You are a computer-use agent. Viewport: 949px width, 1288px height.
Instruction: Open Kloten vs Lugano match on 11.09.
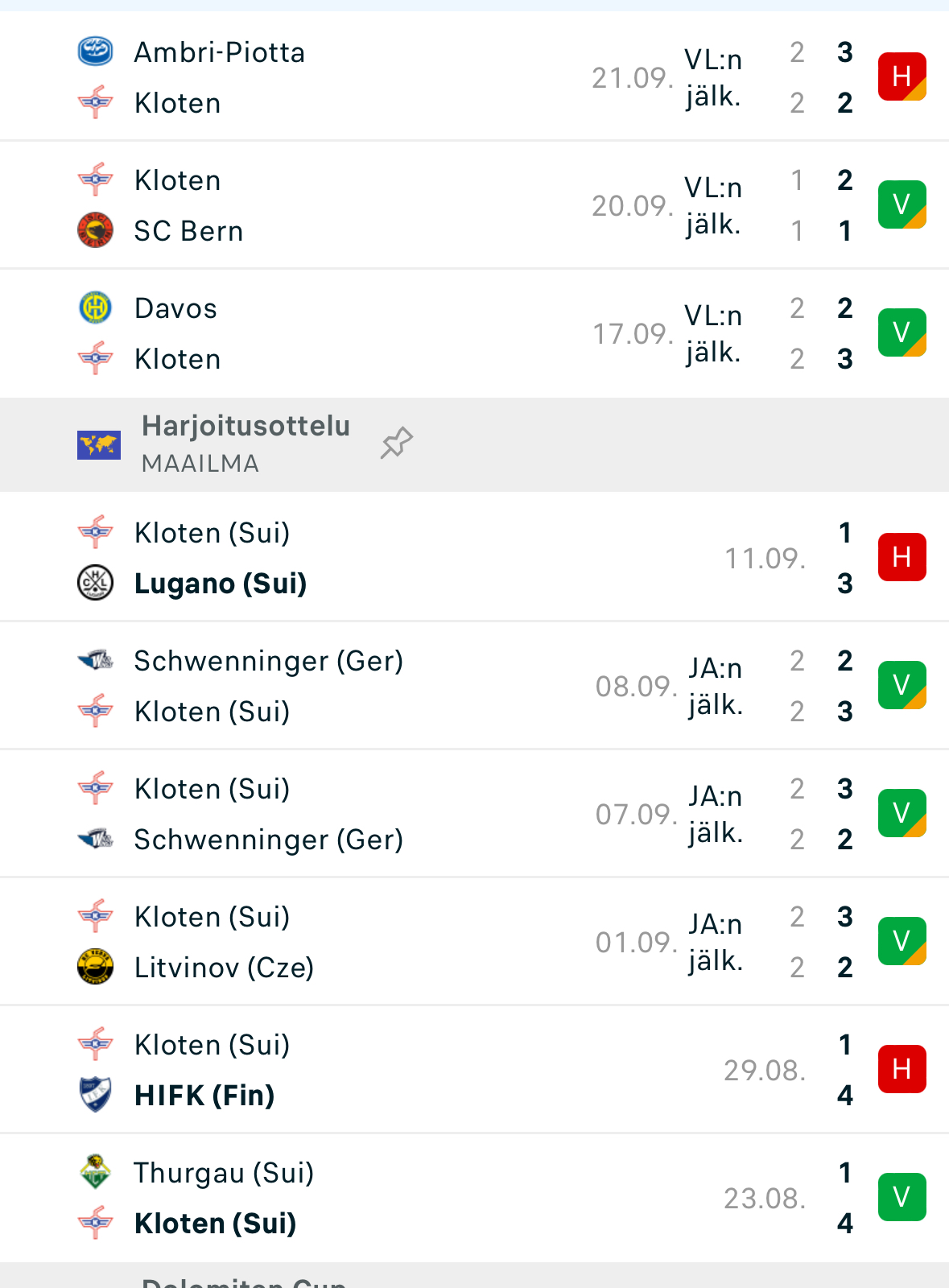(x=474, y=557)
